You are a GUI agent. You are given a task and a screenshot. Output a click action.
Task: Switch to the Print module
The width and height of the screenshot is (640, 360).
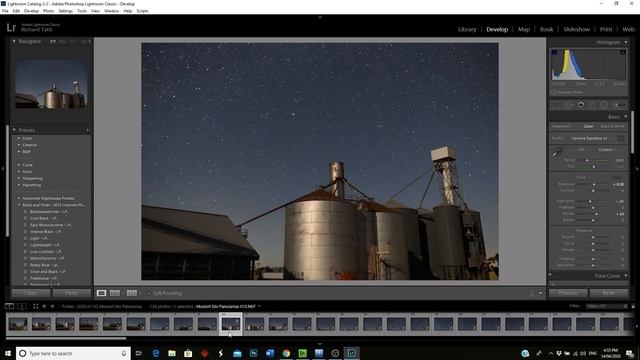point(606,29)
